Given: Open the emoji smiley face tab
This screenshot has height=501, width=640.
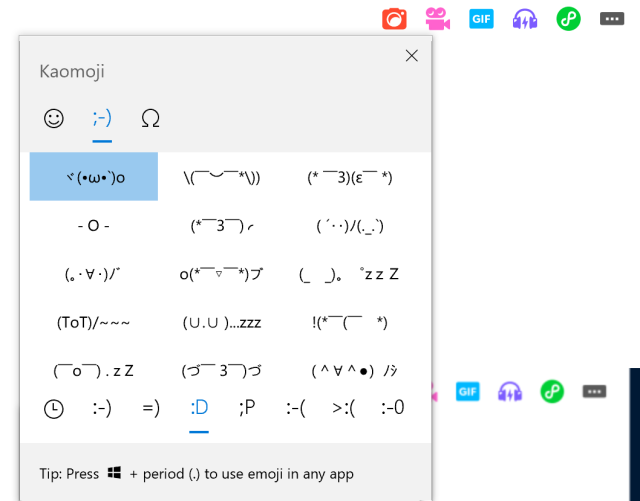Looking at the screenshot, I should pyautogui.click(x=54, y=119).
